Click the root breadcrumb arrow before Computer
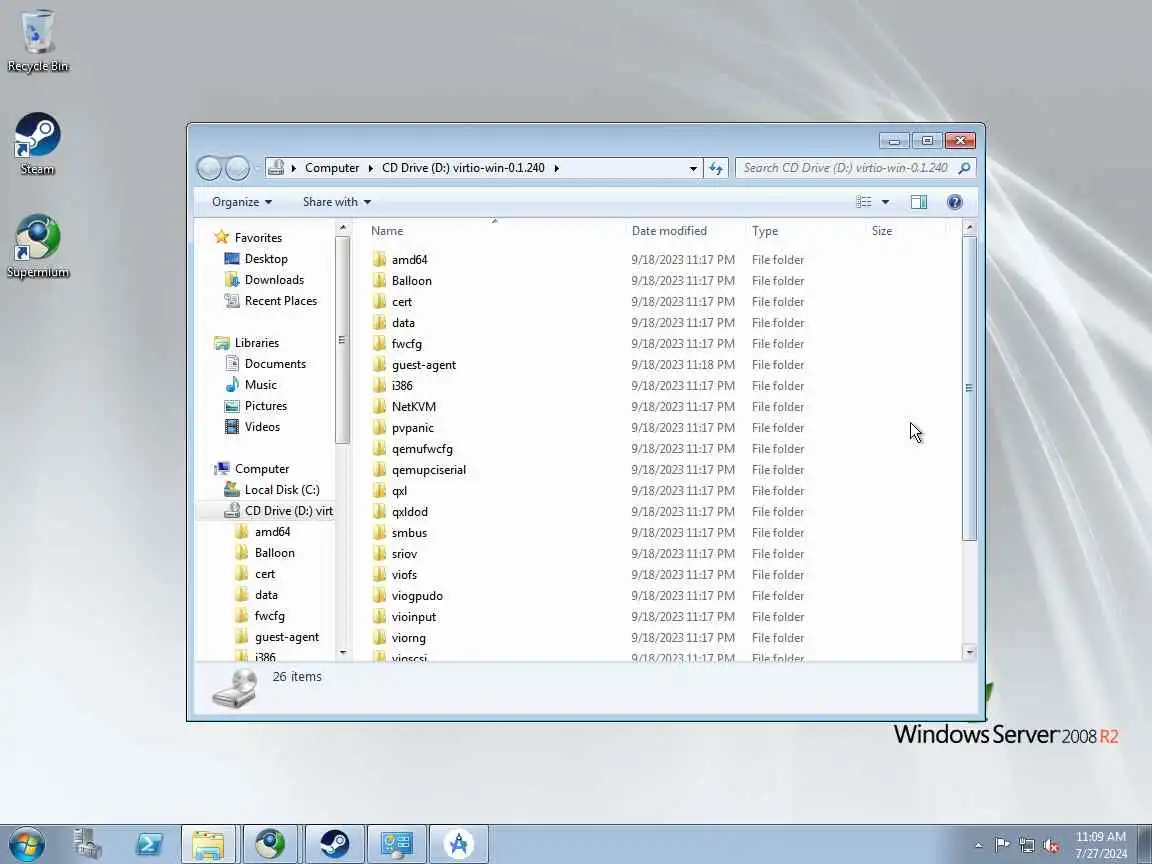 [293, 168]
